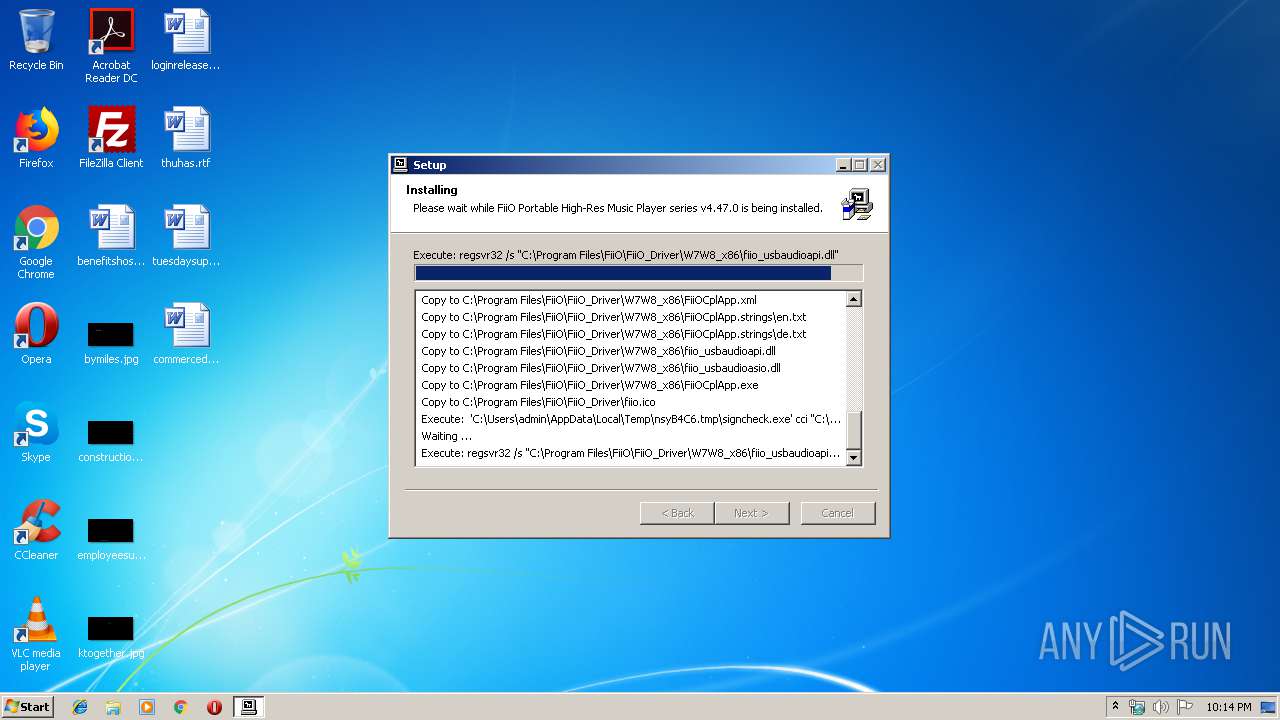This screenshot has height=720, width=1280.
Task: Click the install log scroll up arrow
Action: [x=853, y=299]
